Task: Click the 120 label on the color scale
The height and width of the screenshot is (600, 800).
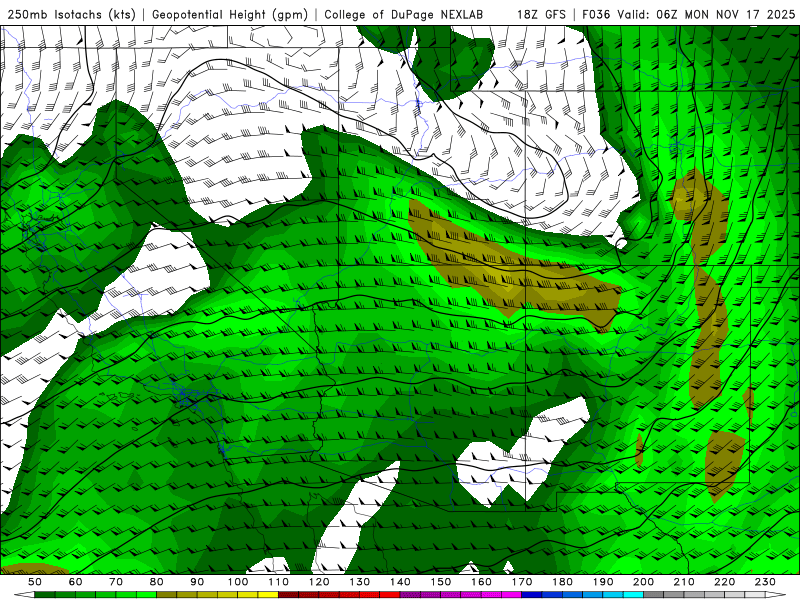Action: click(x=319, y=582)
